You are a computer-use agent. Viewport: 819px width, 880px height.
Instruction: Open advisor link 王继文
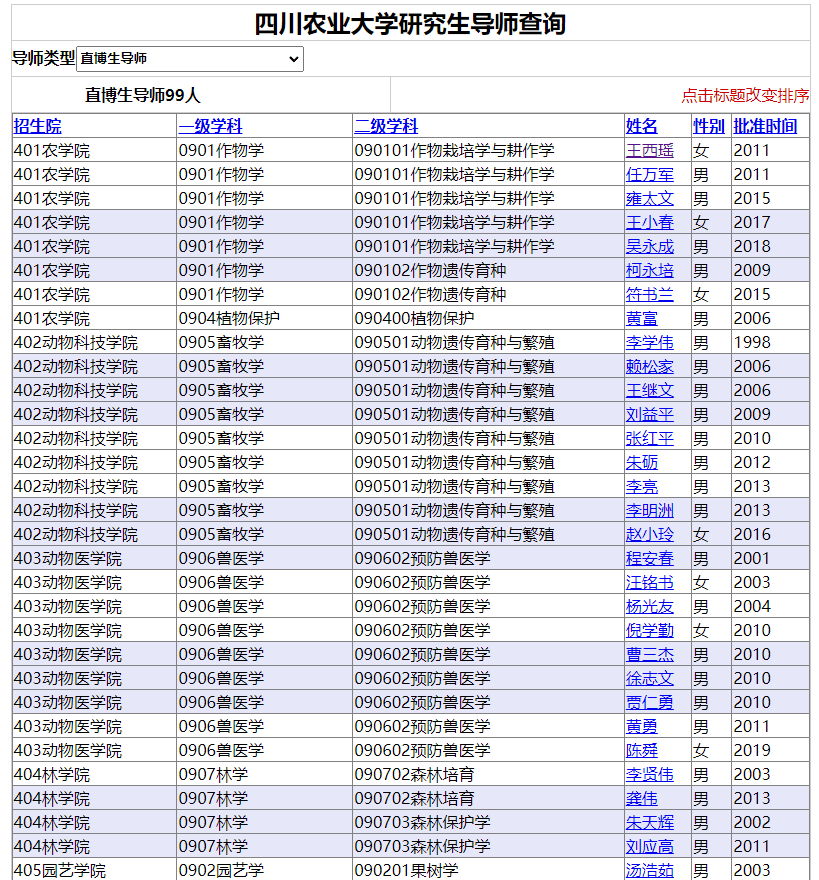pyautogui.click(x=649, y=391)
